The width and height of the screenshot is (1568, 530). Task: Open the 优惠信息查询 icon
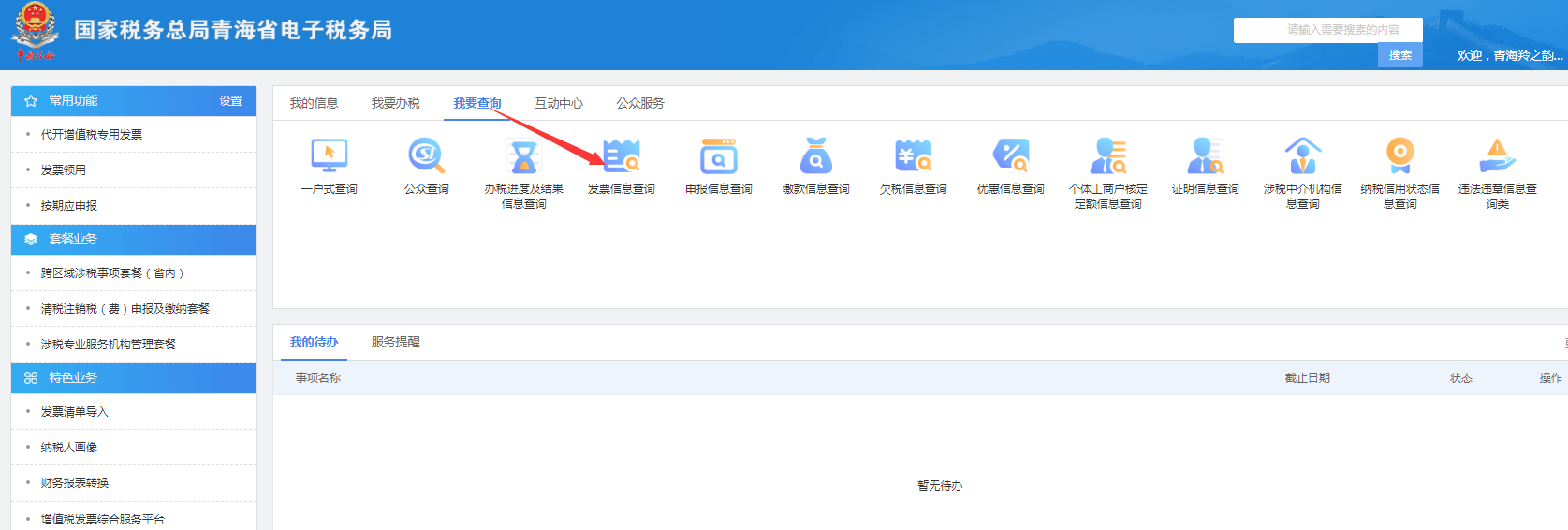coord(1011,155)
